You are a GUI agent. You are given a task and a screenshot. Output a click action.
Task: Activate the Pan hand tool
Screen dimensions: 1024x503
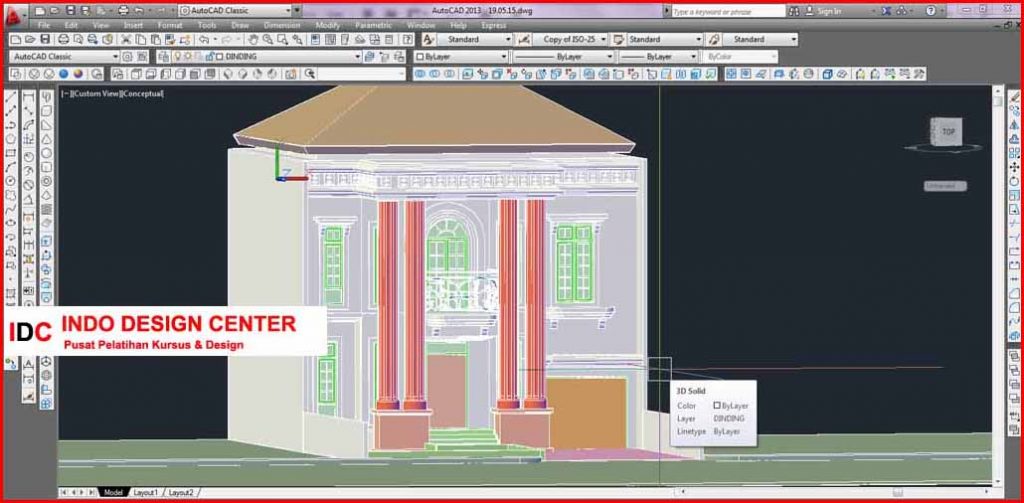coord(253,39)
